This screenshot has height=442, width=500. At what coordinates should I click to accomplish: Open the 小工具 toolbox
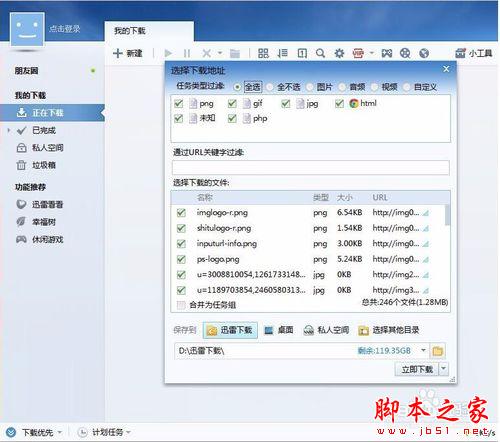pos(474,53)
